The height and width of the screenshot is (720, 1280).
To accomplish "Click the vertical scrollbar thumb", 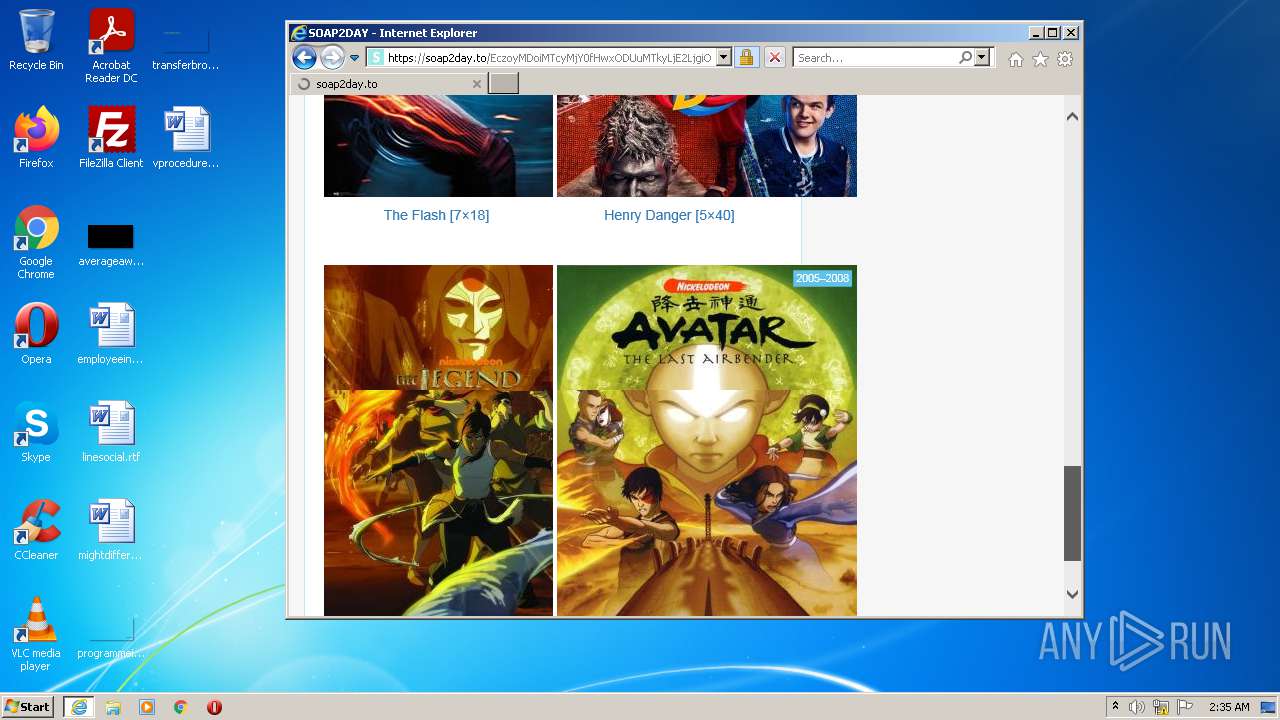I will coord(1072,513).
